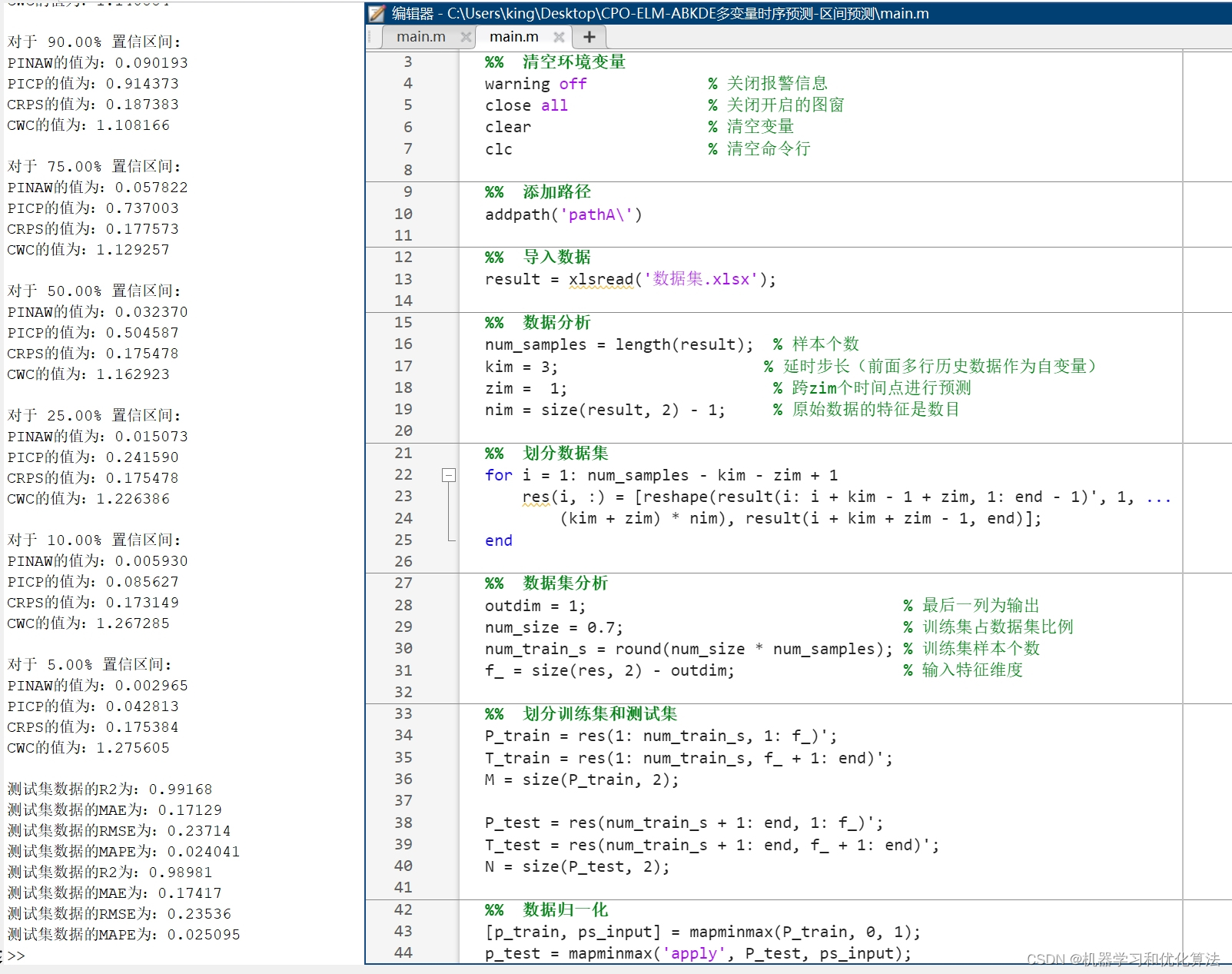Switch to the second (active) main.m tab
Viewport: 1232px width, 974px height.
tap(514, 36)
